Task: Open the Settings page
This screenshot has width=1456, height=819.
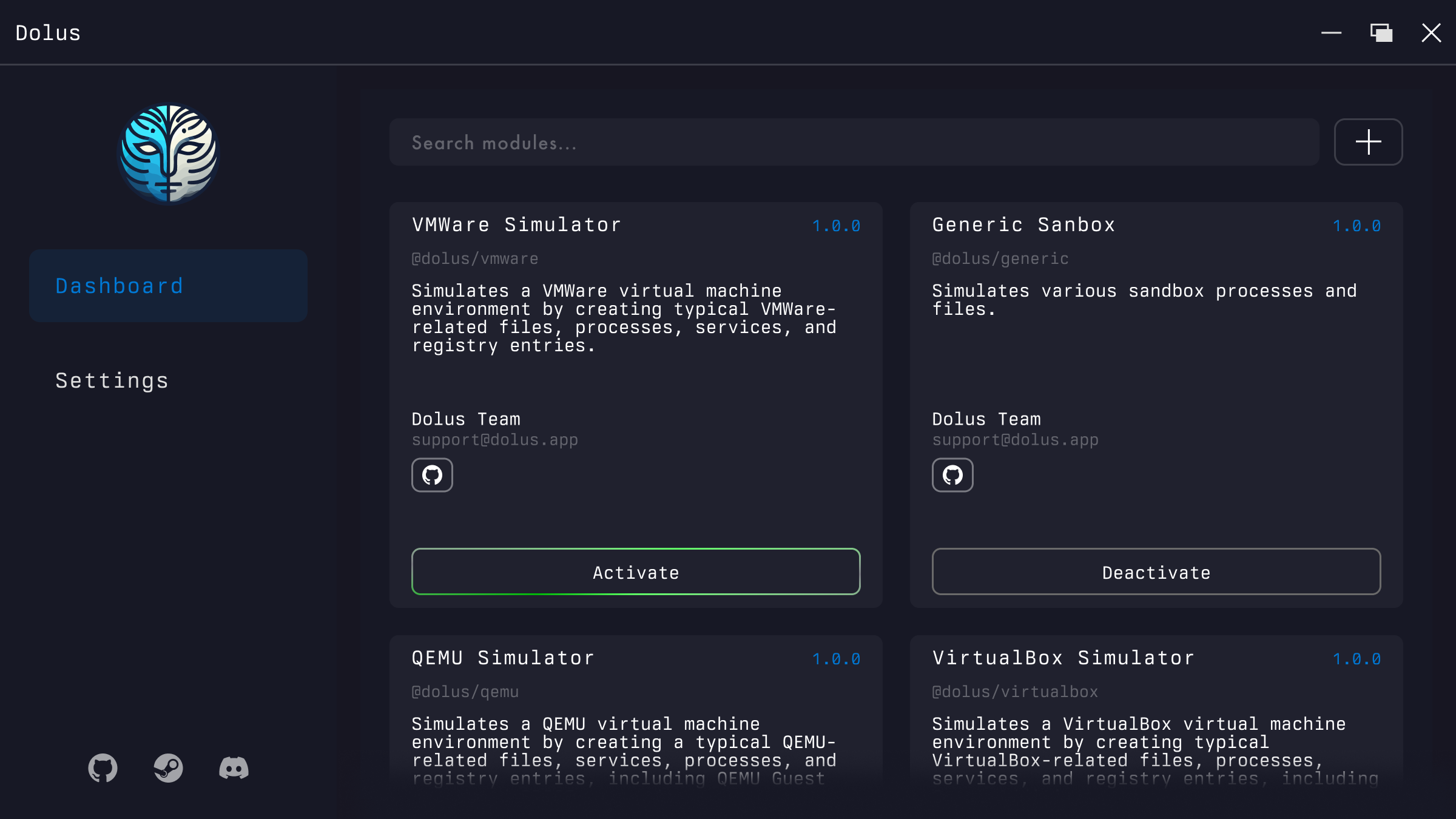Action: (112, 380)
